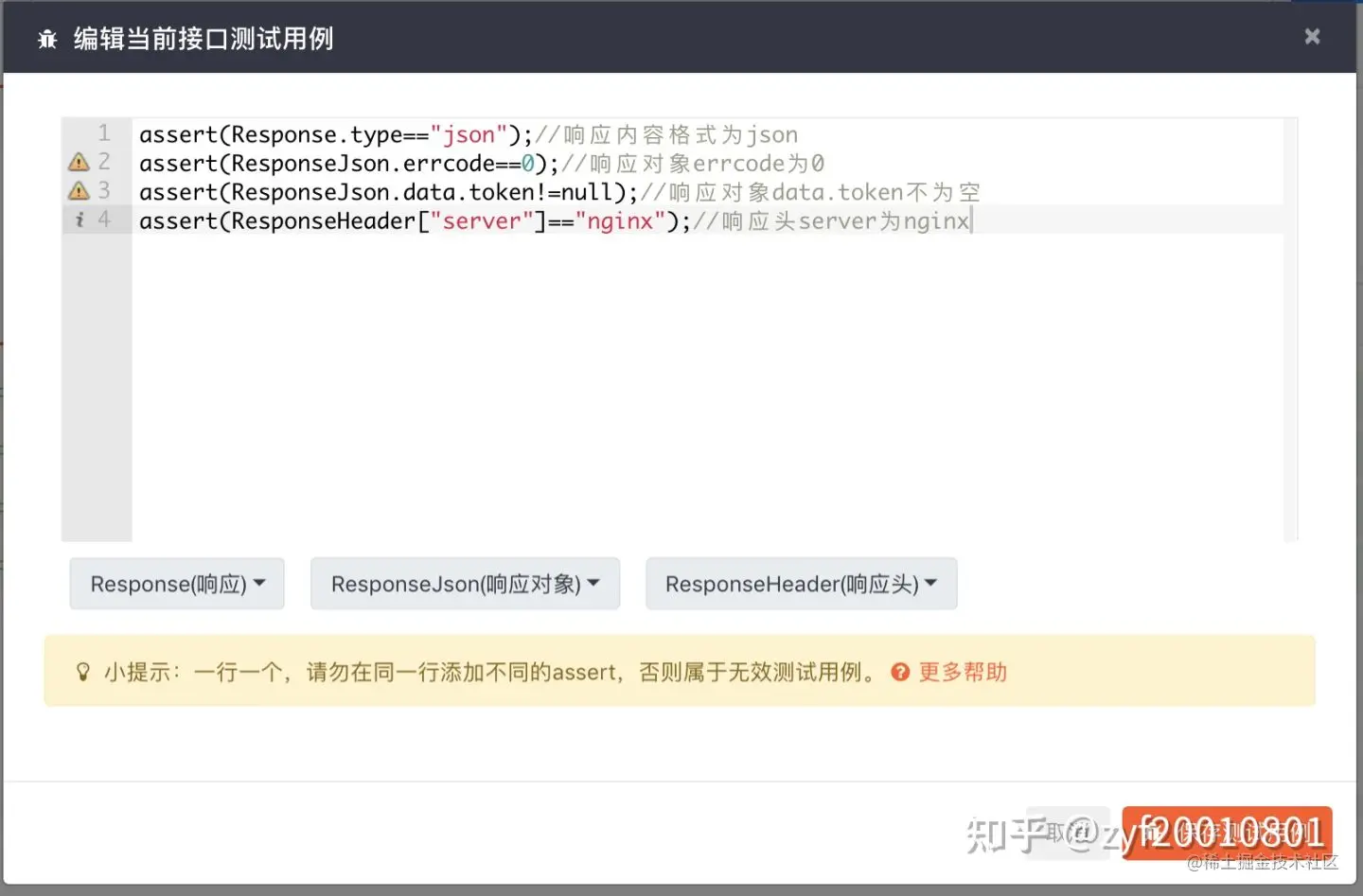Place cursor on data.token assert line
The image size is (1363, 896).
click(x=559, y=192)
